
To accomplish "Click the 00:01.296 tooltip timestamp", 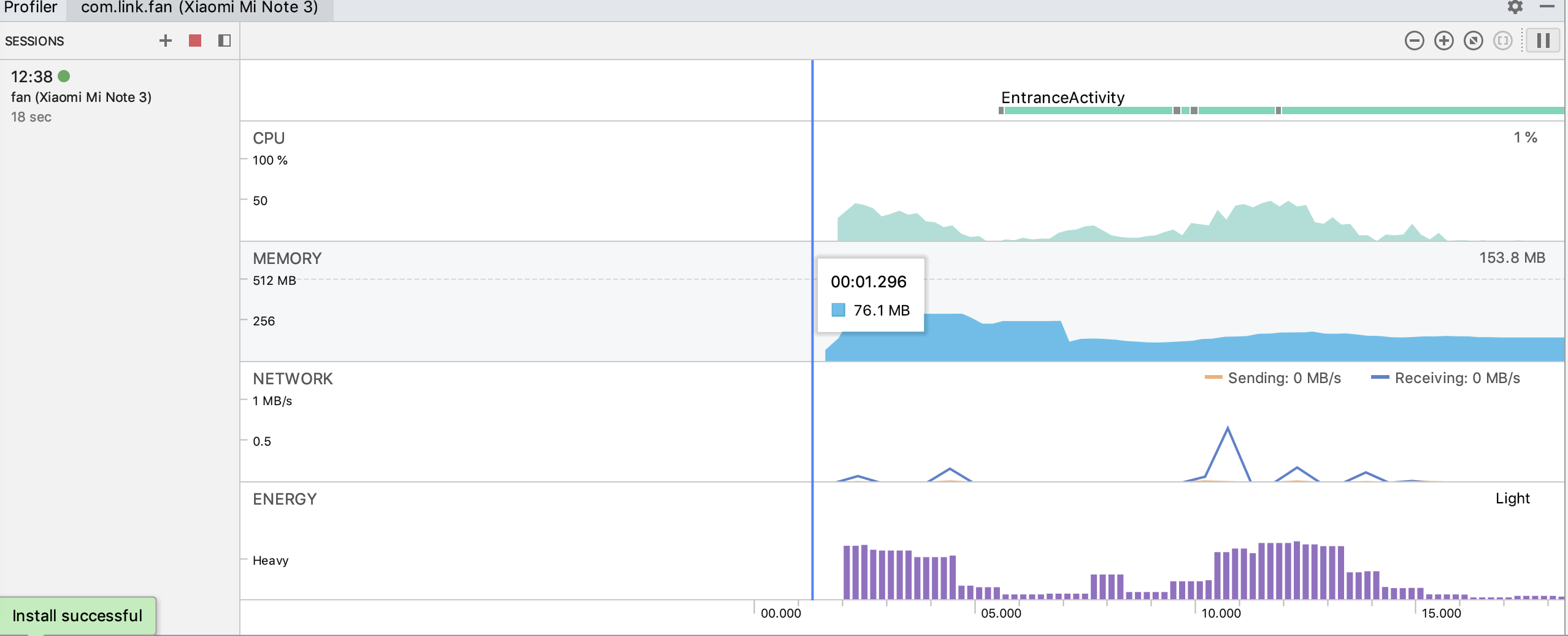I will pos(868,282).
